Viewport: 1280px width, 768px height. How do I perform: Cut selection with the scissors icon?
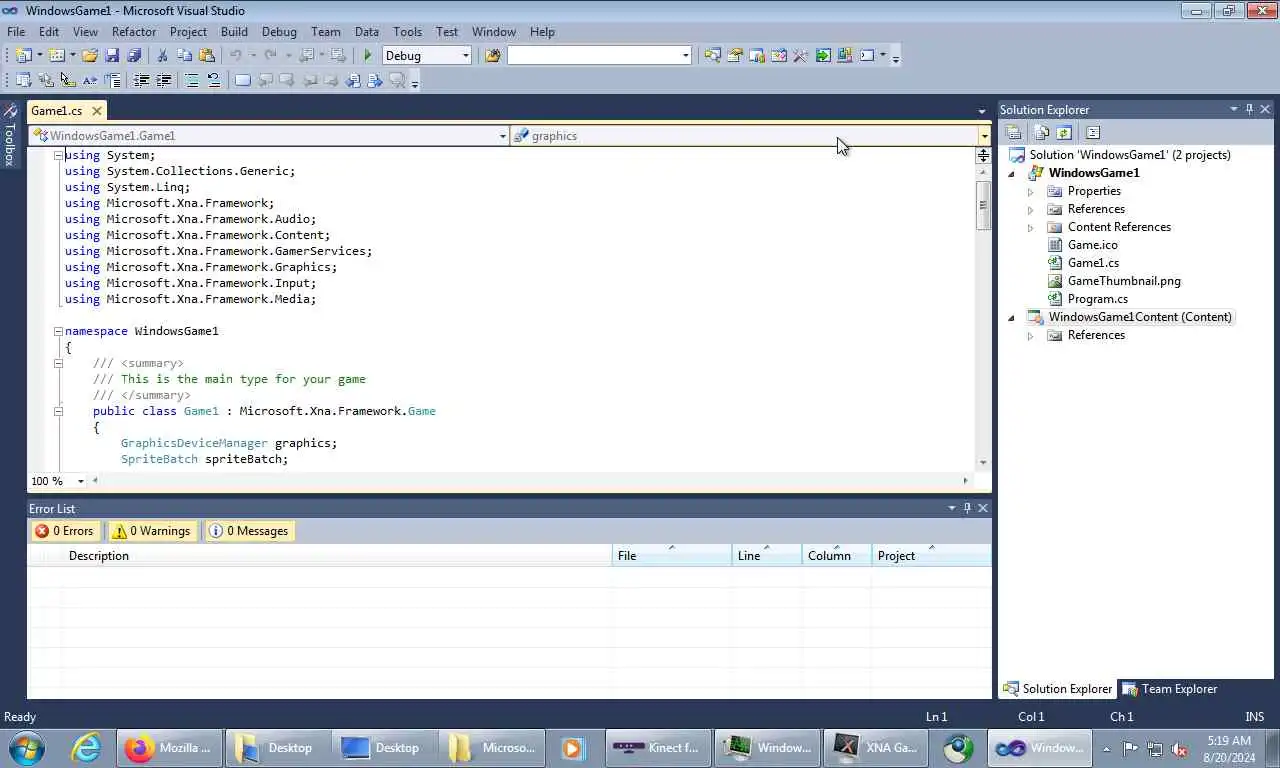(x=162, y=56)
